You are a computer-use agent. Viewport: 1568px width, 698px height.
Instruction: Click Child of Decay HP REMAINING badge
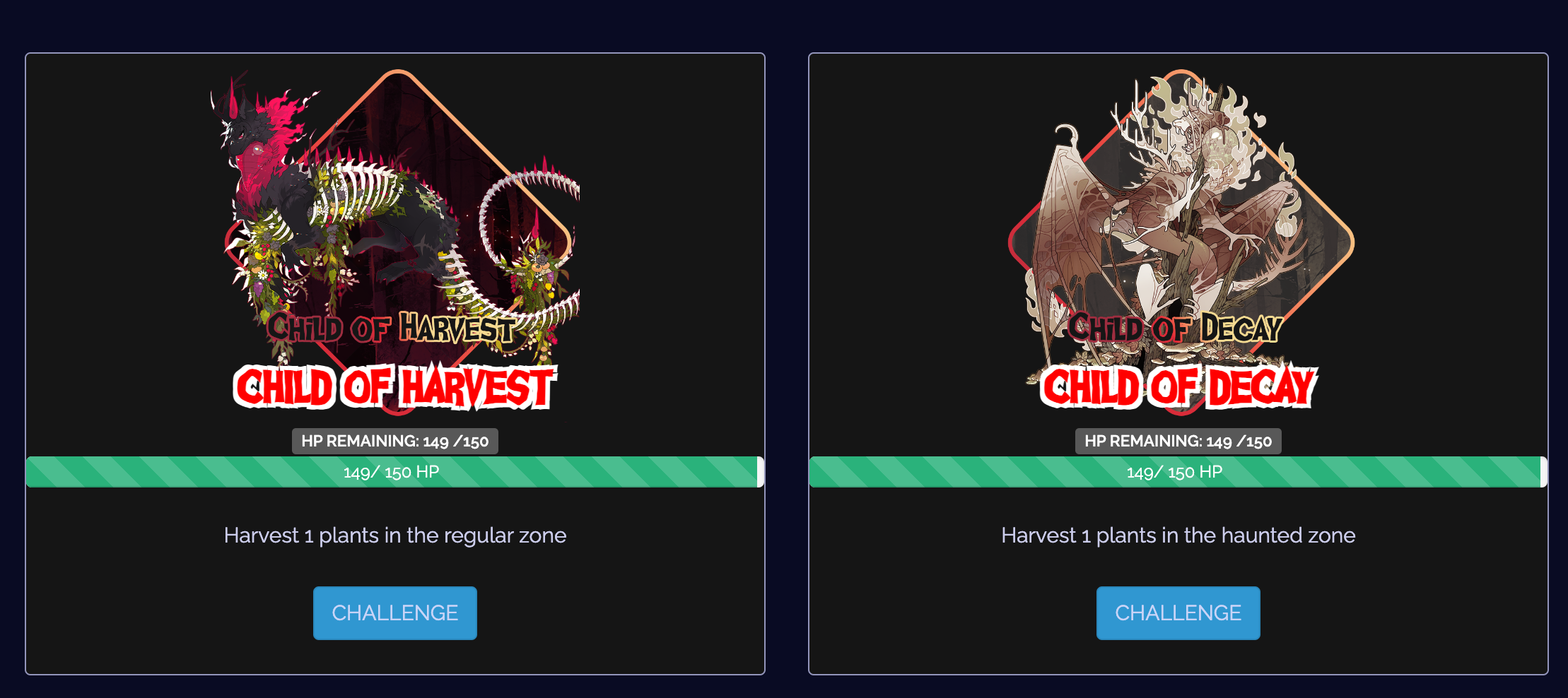pyautogui.click(x=1178, y=441)
